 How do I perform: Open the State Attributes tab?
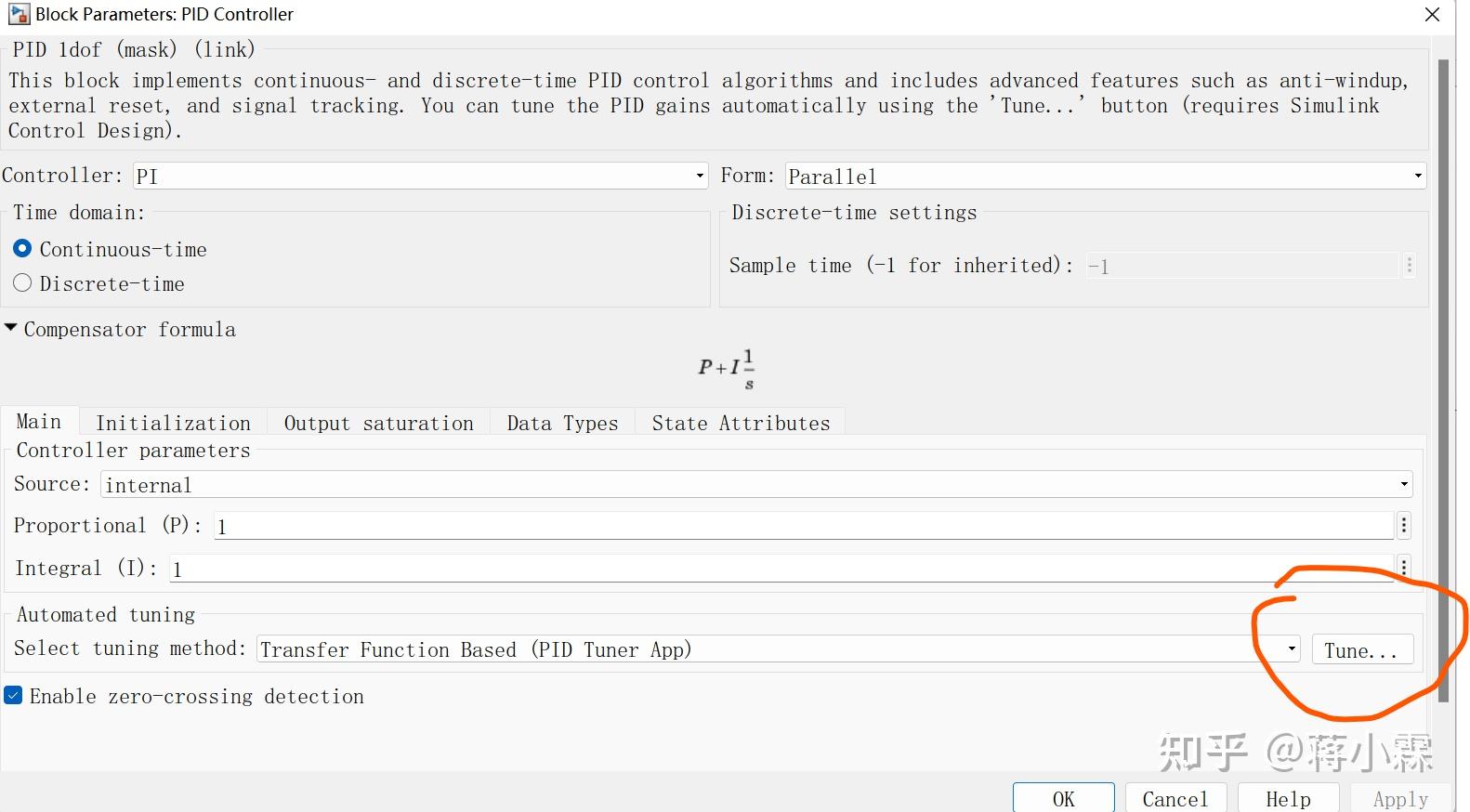pyautogui.click(x=741, y=423)
